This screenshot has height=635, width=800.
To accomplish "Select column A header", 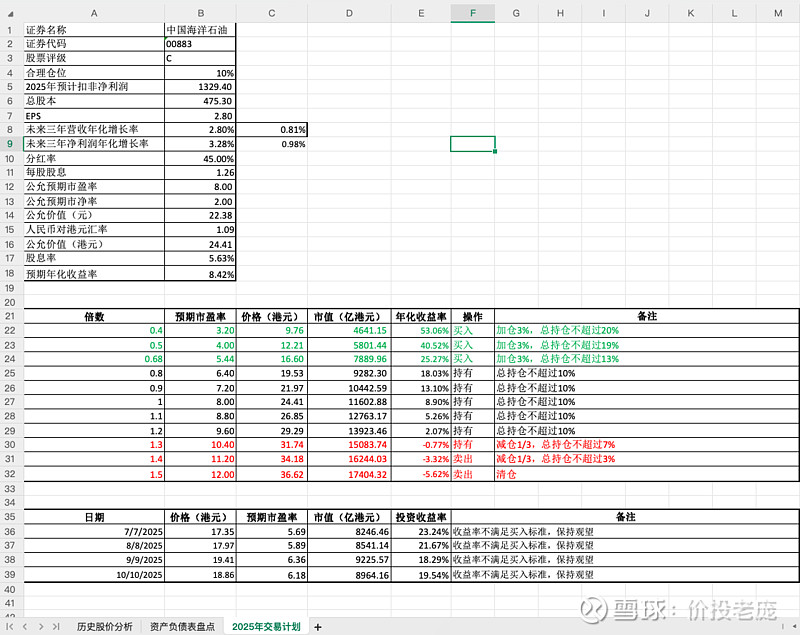I will pos(94,13).
